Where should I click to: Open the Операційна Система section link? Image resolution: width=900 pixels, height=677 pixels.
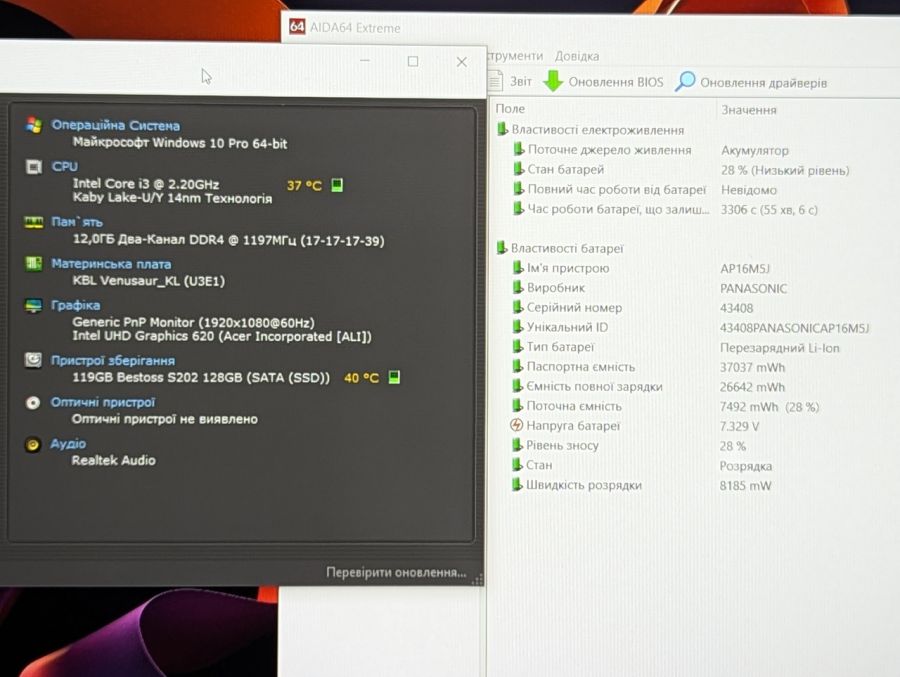click(115, 125)
